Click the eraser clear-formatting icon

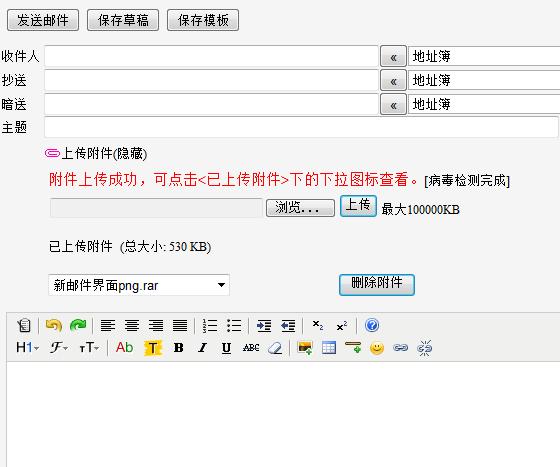pos(275,348)
